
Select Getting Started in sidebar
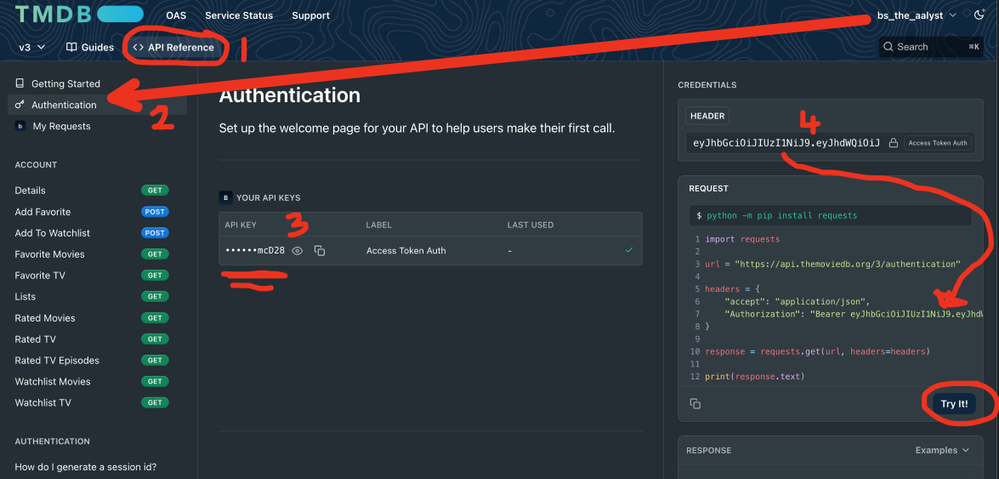(x=65, y=84)
